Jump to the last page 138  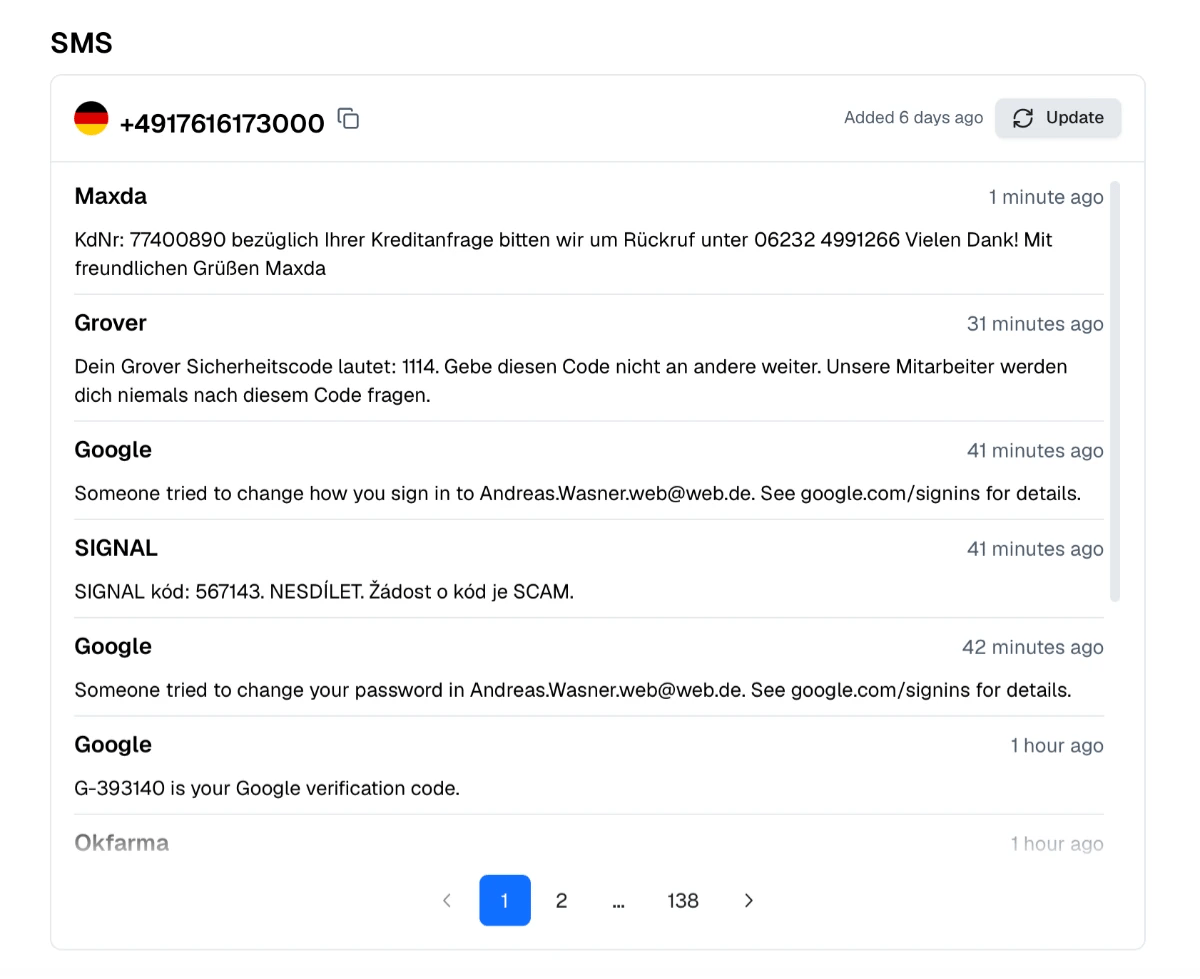(683, 900)
